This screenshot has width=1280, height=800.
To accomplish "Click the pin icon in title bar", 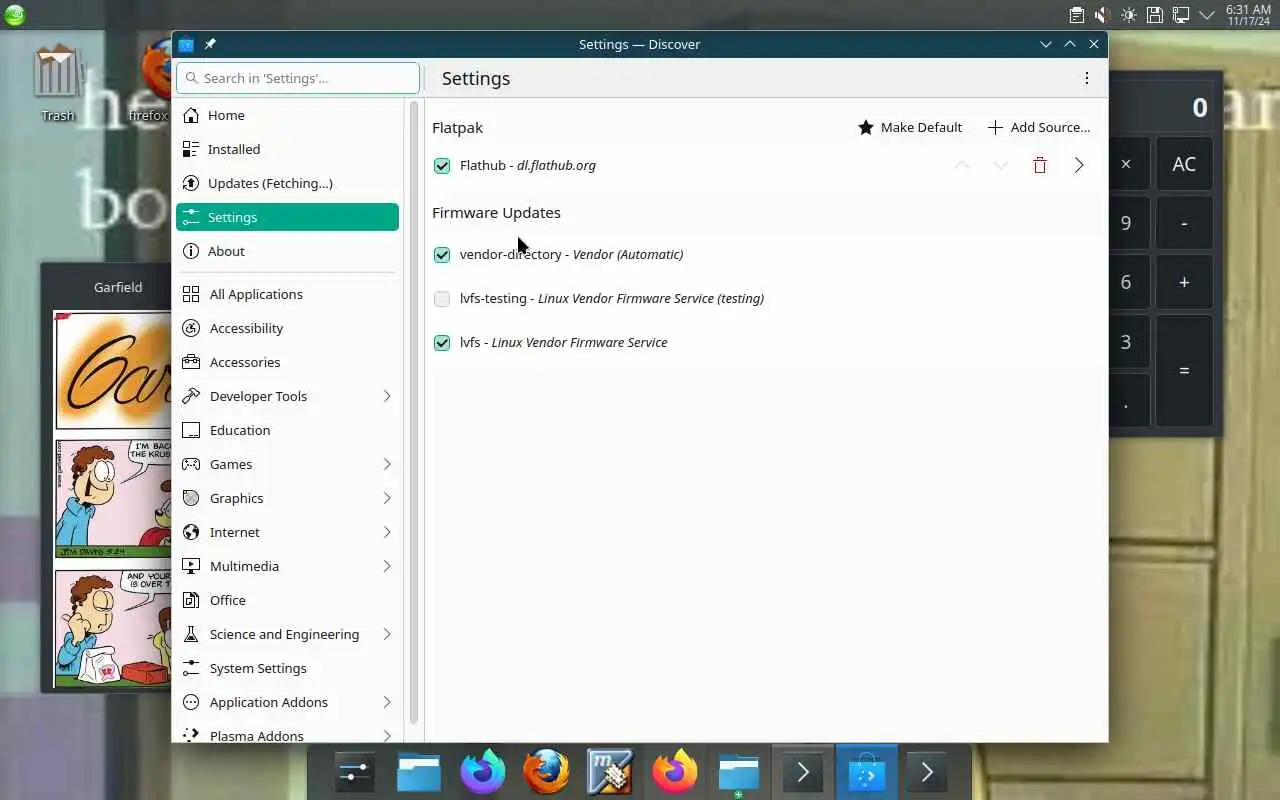I will tap(210, 44).
